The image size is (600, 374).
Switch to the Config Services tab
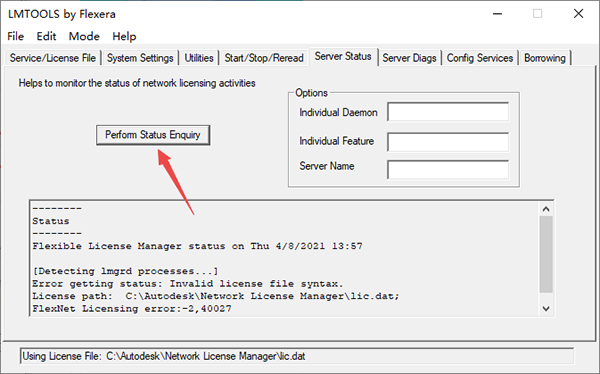[480, 58]
